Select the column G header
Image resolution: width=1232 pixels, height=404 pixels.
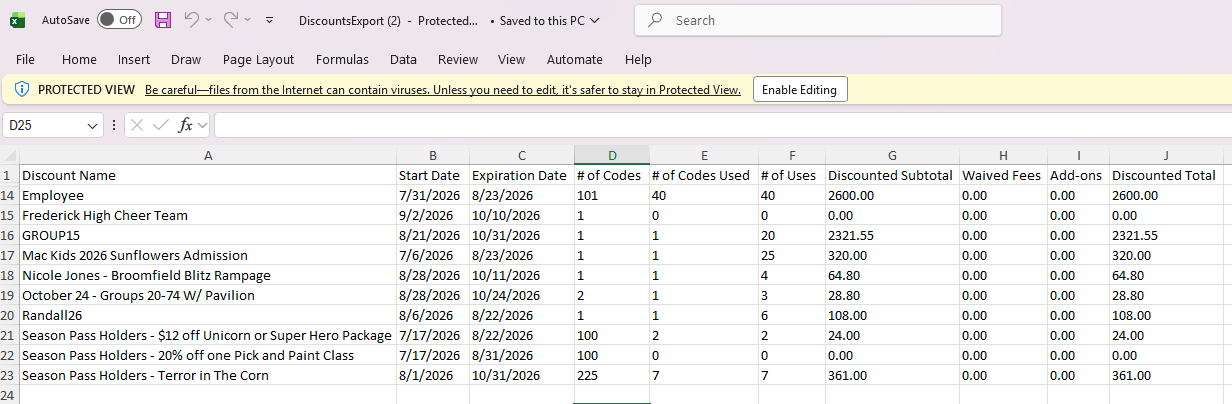point(892,155)
